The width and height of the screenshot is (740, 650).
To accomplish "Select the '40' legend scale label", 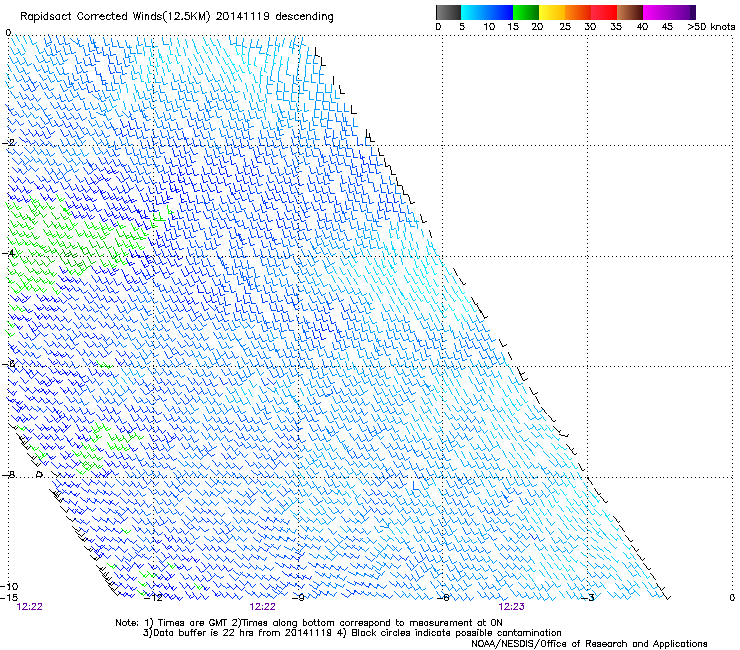I will (642, 27).
